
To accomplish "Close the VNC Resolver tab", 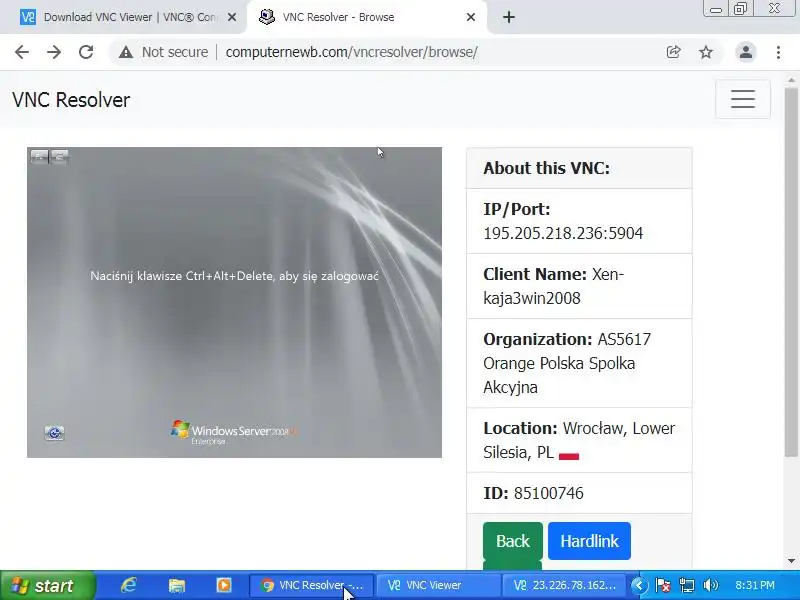I will tap(471, 17).
